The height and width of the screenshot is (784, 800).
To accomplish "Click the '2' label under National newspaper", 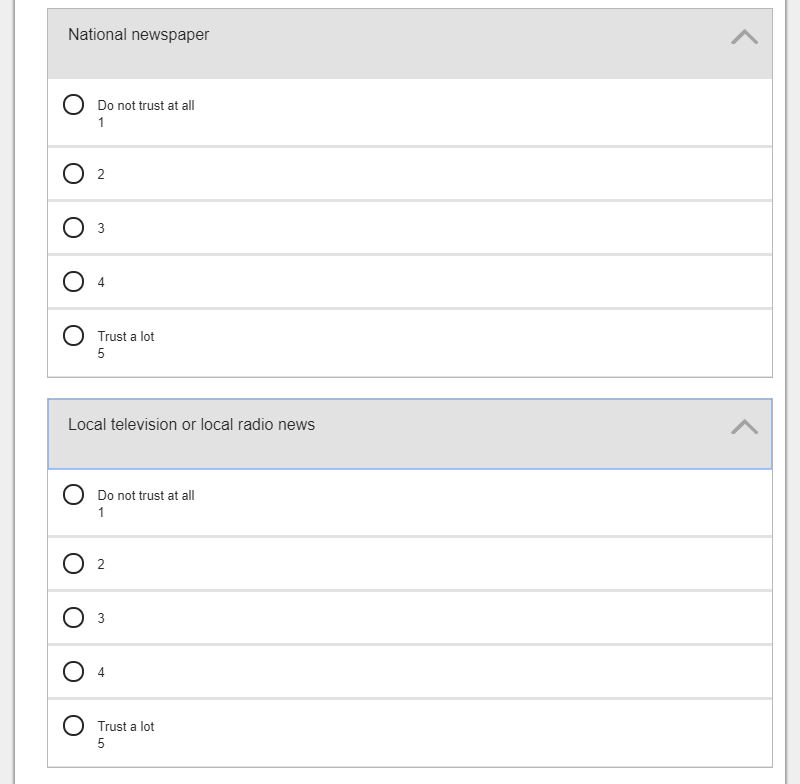I will pos(101,175).
